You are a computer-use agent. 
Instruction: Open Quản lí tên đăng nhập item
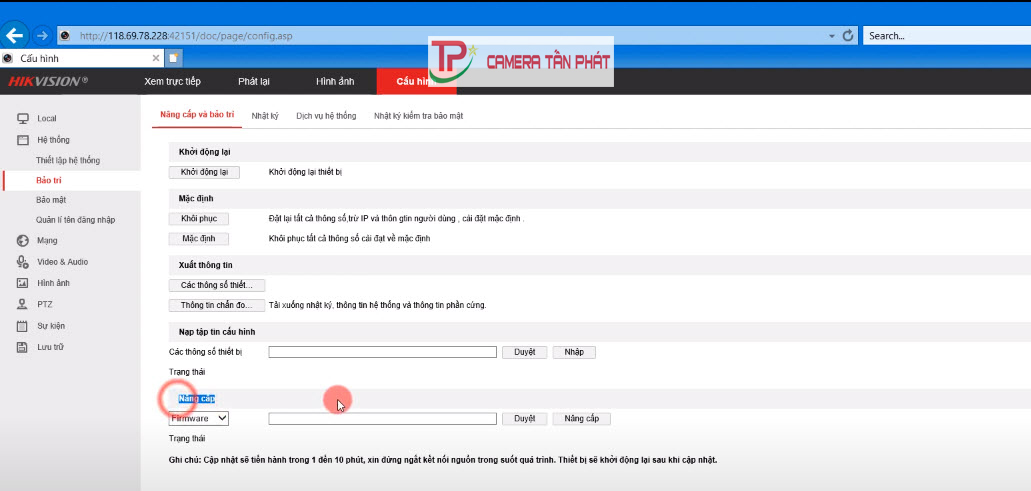tap(76, 220)
